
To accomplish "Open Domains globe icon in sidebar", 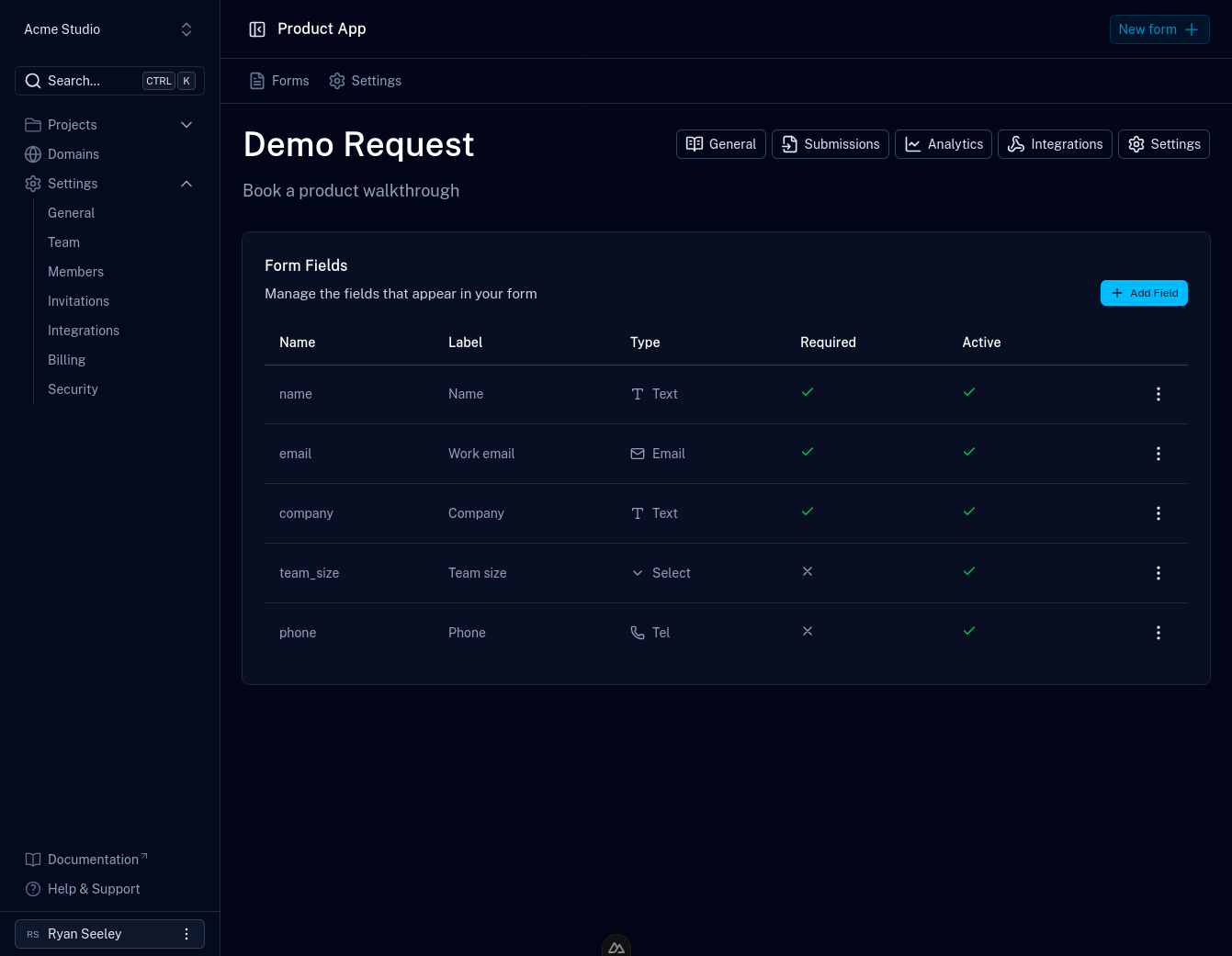I will pos(33,154).
